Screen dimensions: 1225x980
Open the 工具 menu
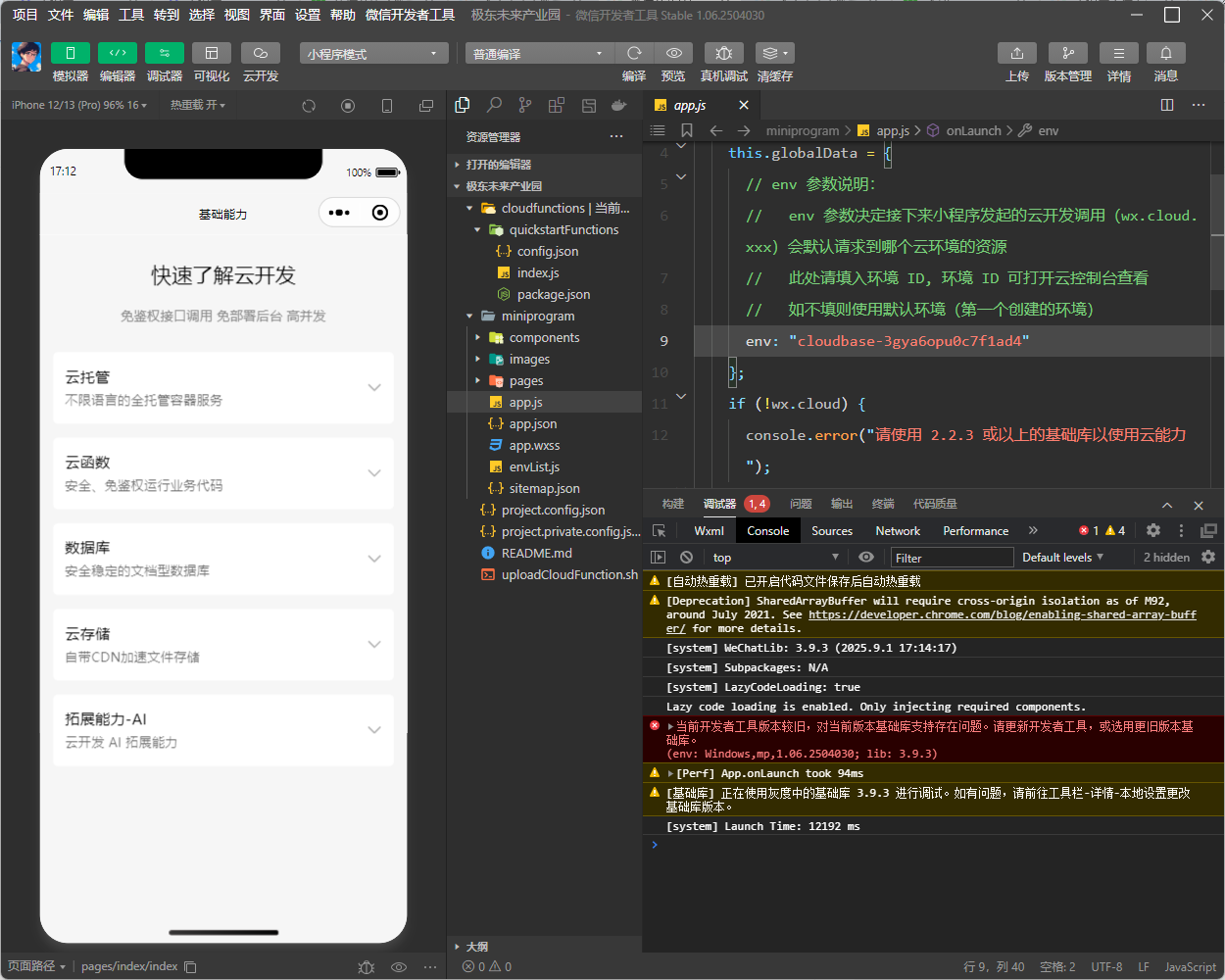pos(131,15)
